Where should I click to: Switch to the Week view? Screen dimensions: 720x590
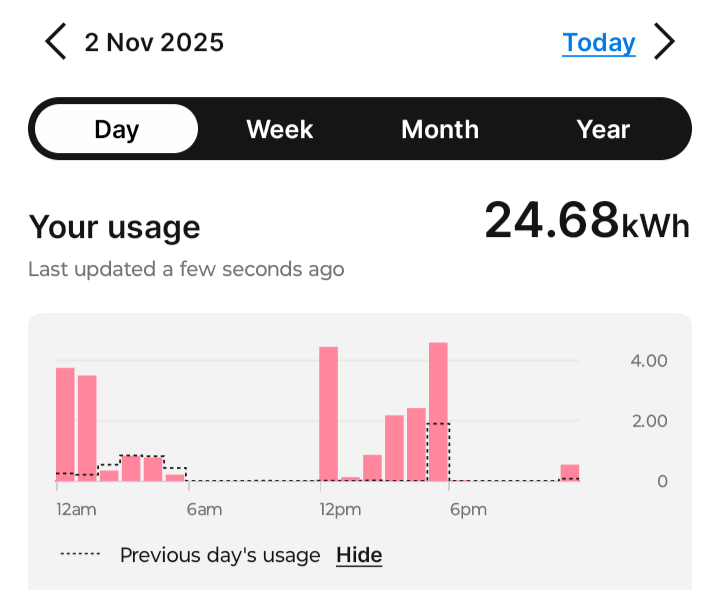click(280, 129)
